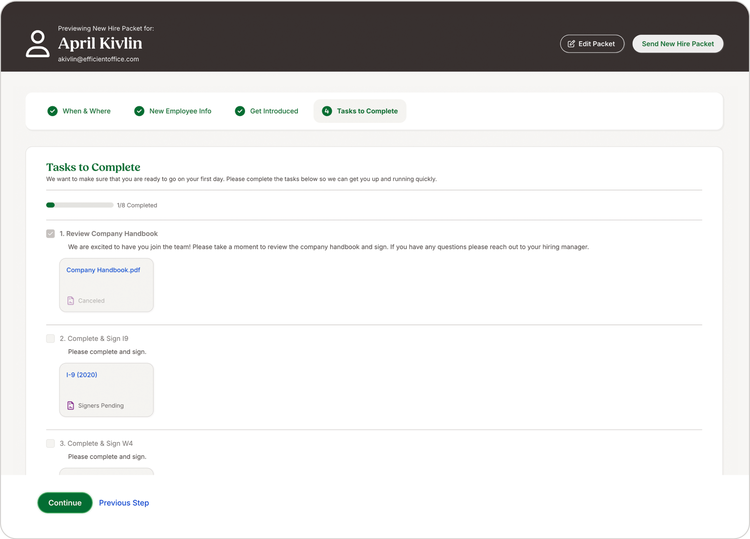
Task: Check the Complete & Sign I9 task
Action: pyautogui.click(x=50, y=338)
